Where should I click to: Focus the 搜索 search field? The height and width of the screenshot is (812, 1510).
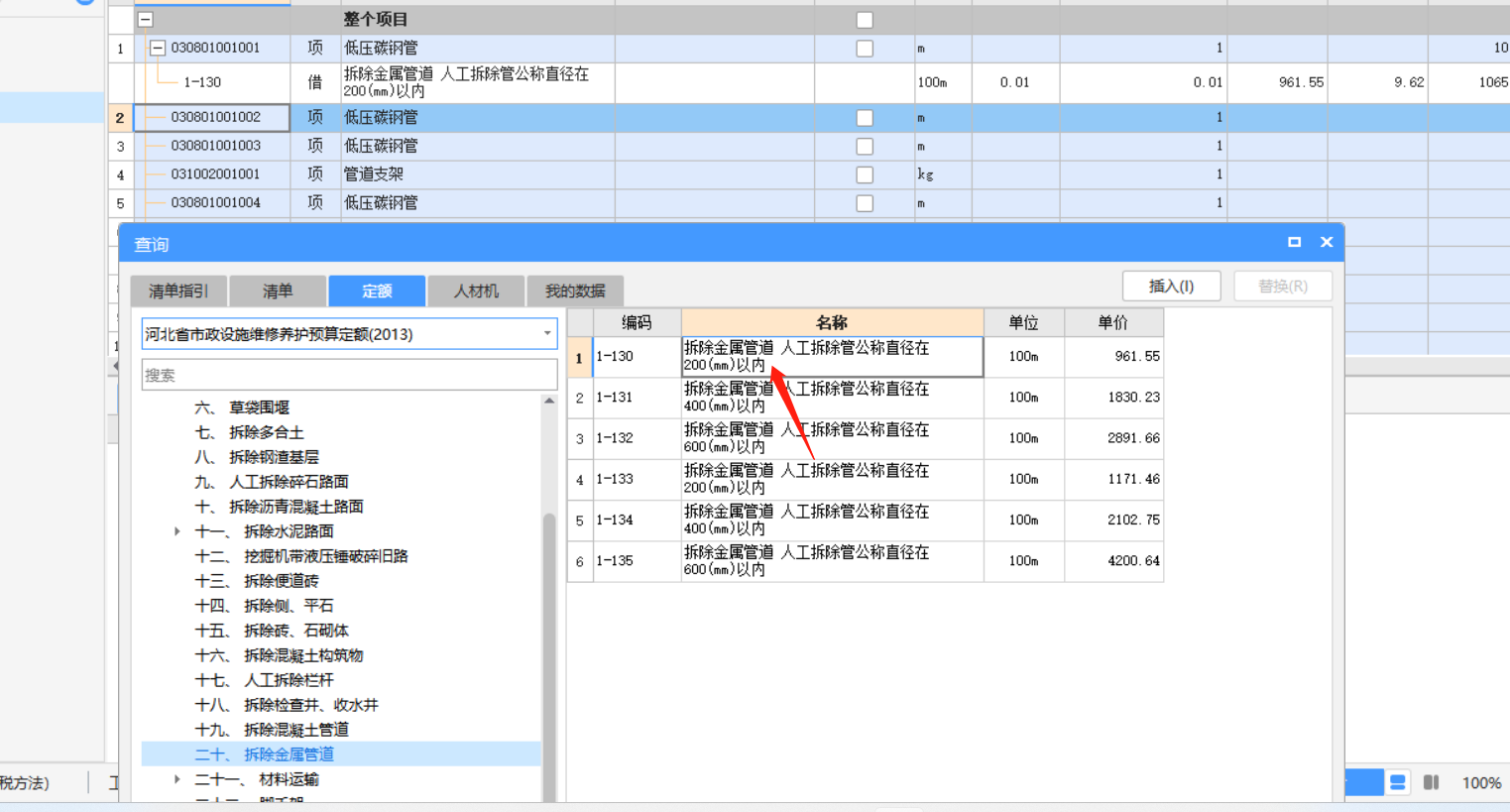pyautogui.click(x=349, y=375)
